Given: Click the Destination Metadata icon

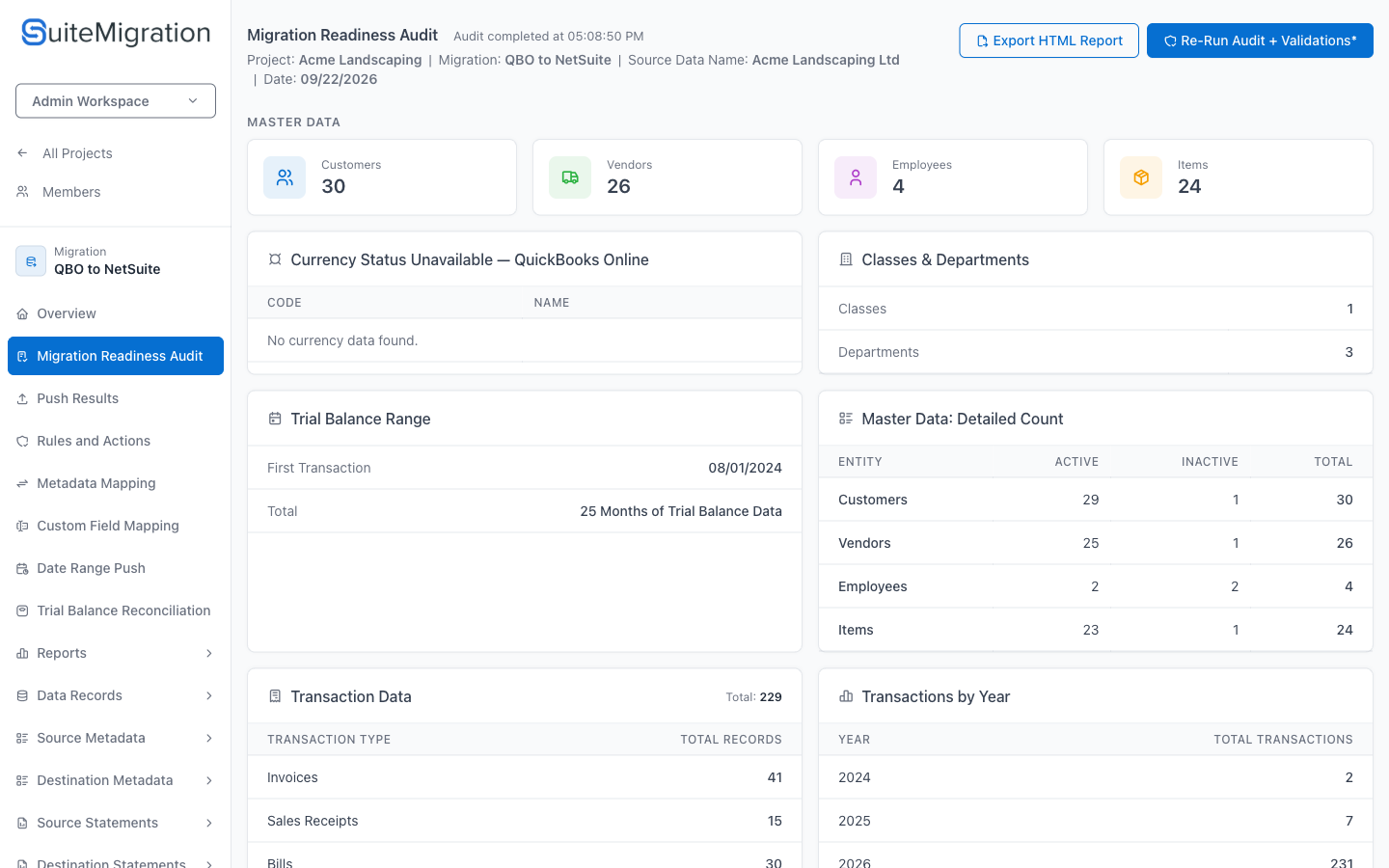Looking at the screenshot, I should click(22, 780).
